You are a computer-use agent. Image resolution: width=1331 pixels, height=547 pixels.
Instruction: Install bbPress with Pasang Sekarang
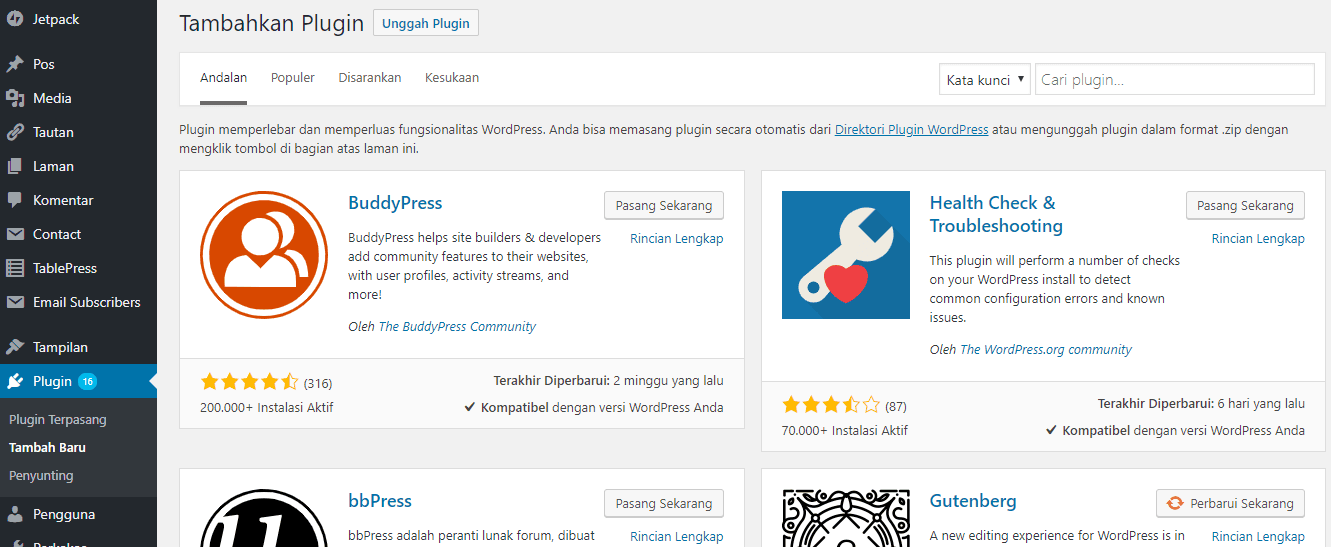point(664,503)
